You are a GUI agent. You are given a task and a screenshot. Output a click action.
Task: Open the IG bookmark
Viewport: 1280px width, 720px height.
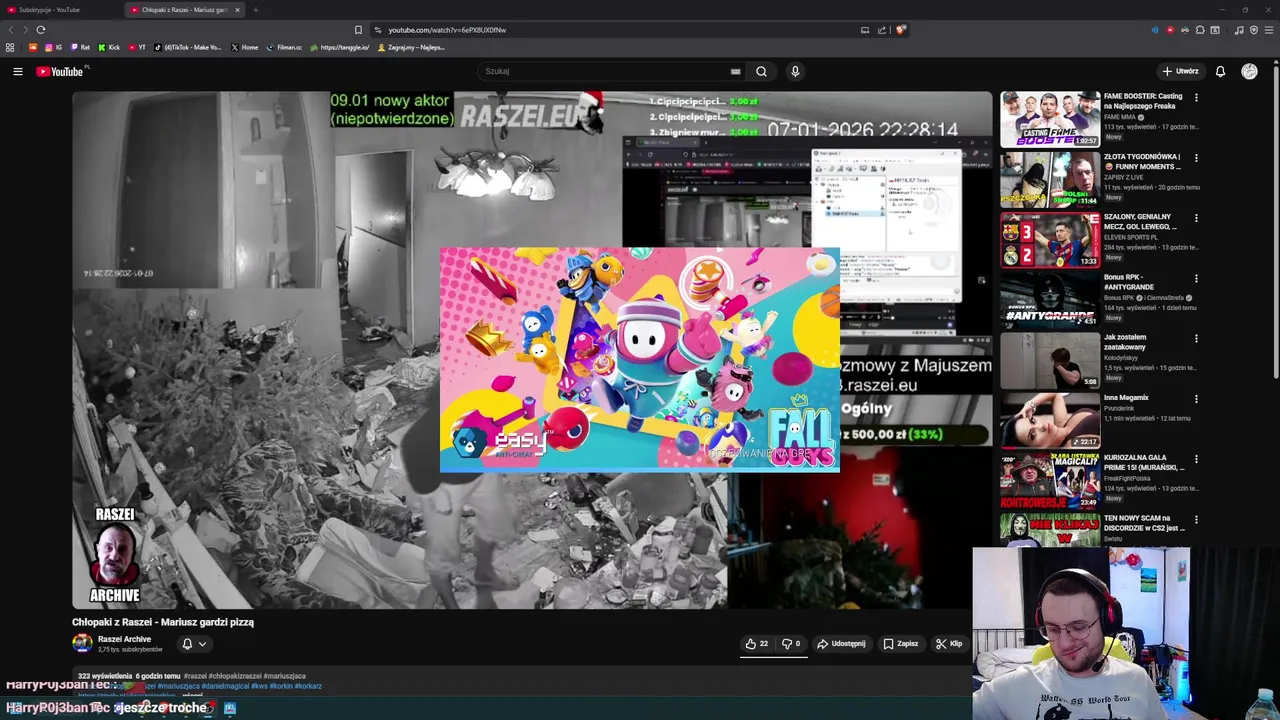pyautogui.click(x=54, y=47)
